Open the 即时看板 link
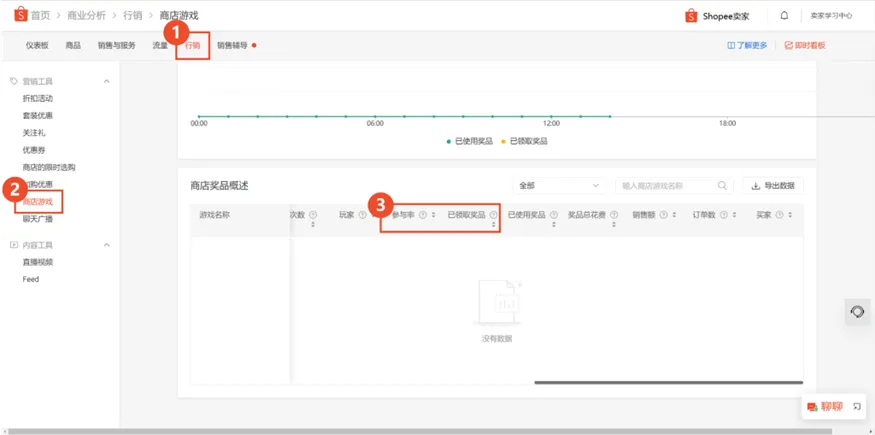The height and width of the screenshot is (435, 875). click(805, 46)
